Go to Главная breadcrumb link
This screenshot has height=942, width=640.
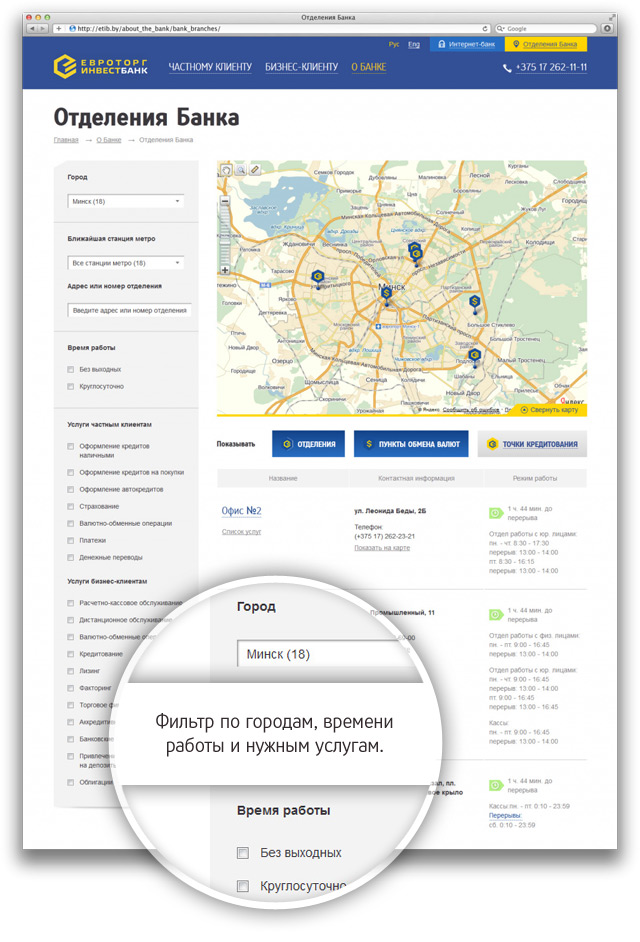pos(66,140)
